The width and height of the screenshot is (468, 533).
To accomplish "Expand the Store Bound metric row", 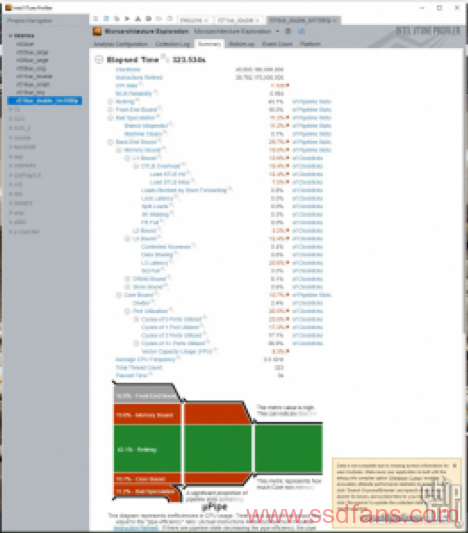I will click(127, 287).
